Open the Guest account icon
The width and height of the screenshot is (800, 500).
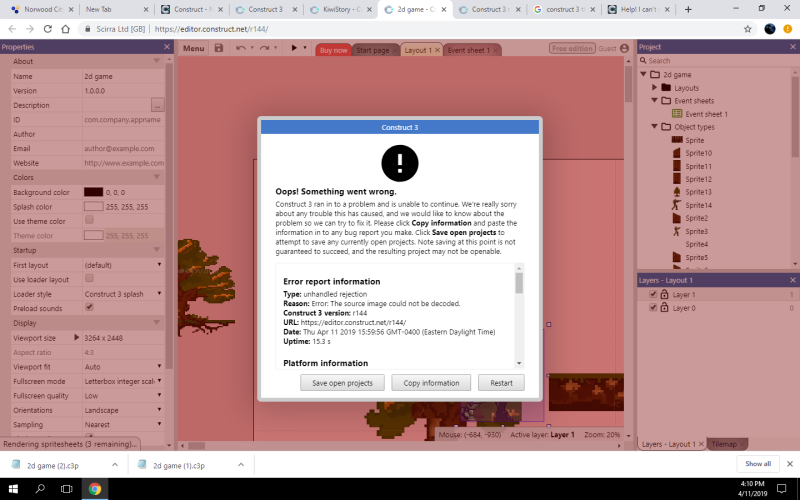[x=624, y=48]
